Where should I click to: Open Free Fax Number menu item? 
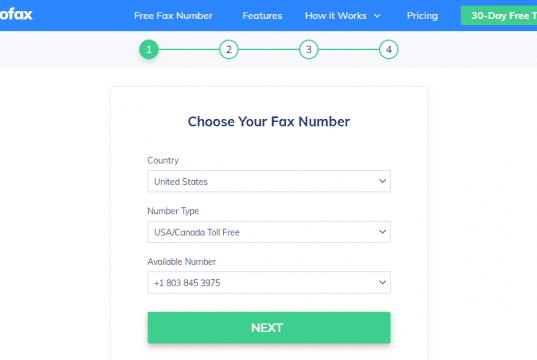(x=173, y=16)
